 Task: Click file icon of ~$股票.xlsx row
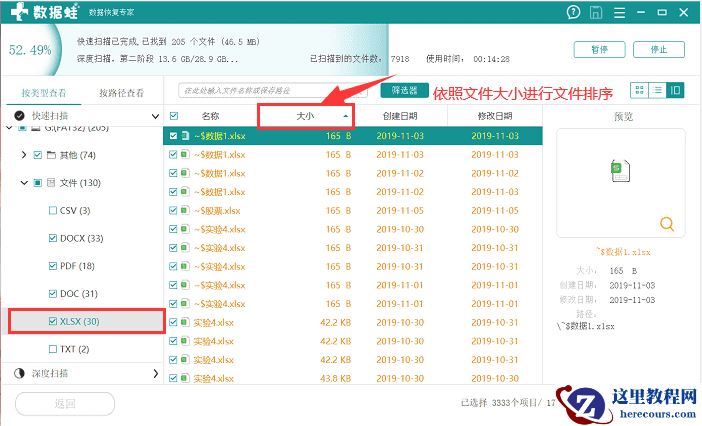pyautogui.click(x=185, y=210)
